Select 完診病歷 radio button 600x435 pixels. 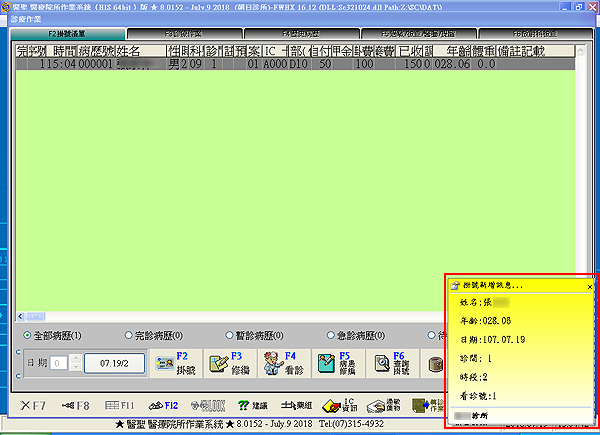tap(130, 335)
